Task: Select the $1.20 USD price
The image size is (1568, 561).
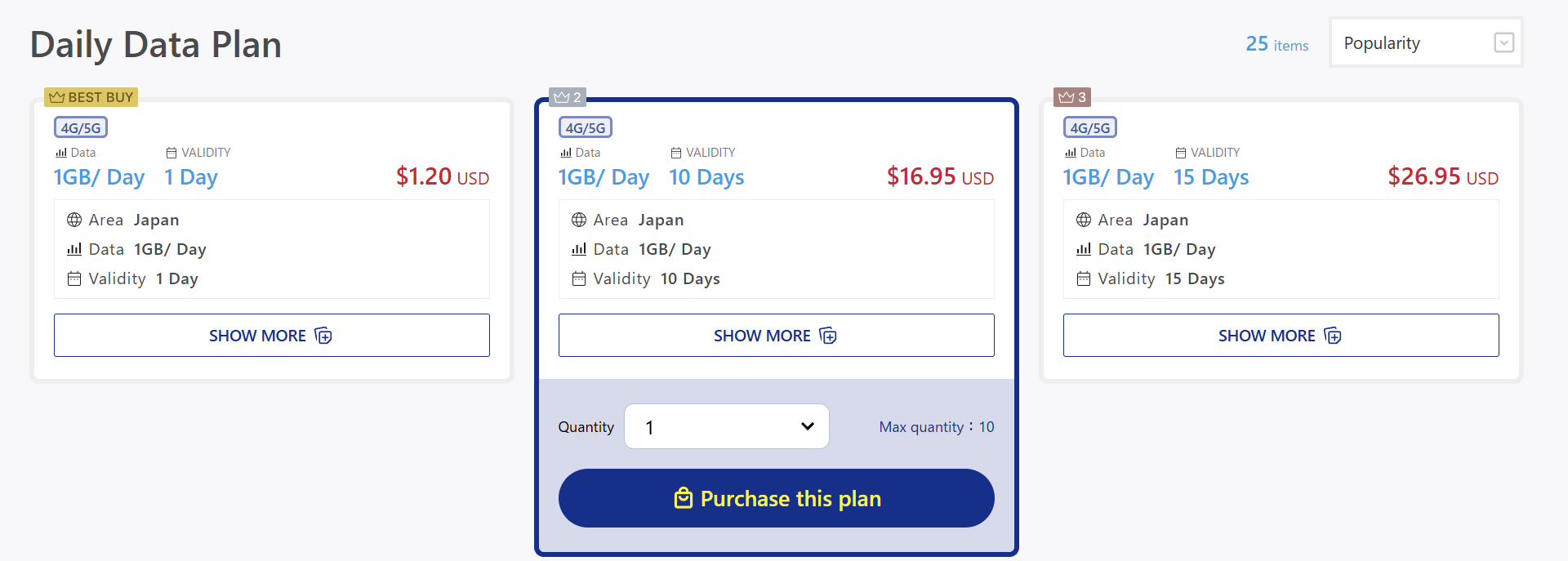Action: (443, 176)
